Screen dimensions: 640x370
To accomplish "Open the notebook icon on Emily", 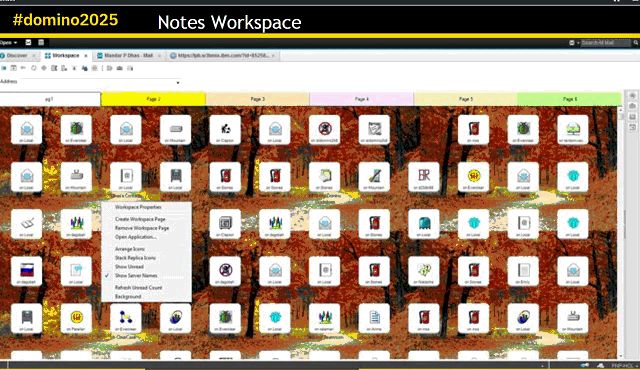I will click(x=523, y=271).
